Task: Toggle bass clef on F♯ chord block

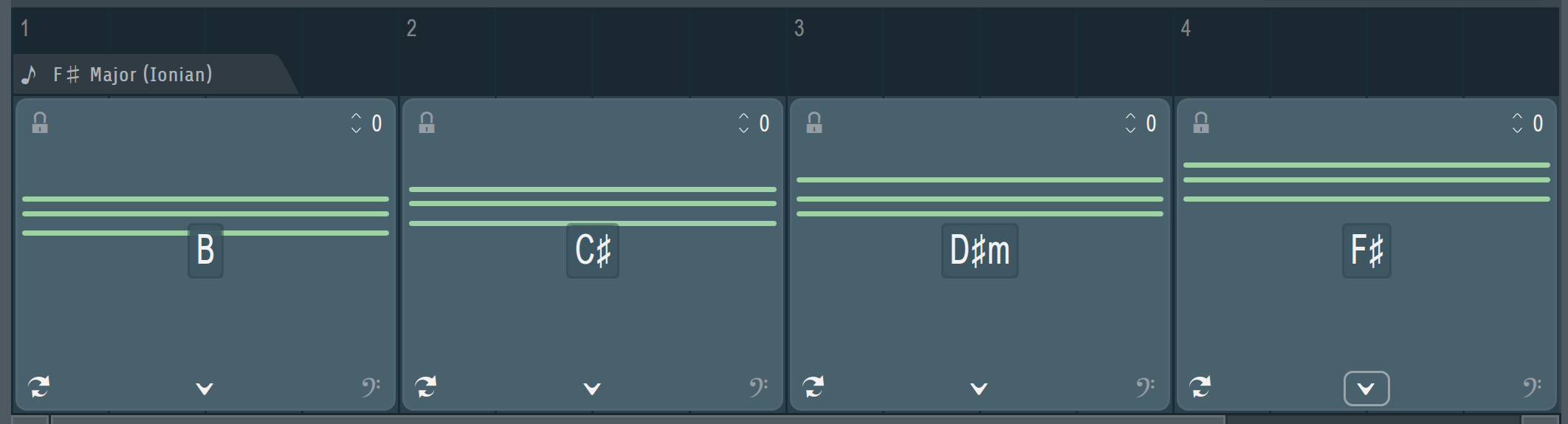Action: point(1532,387)
